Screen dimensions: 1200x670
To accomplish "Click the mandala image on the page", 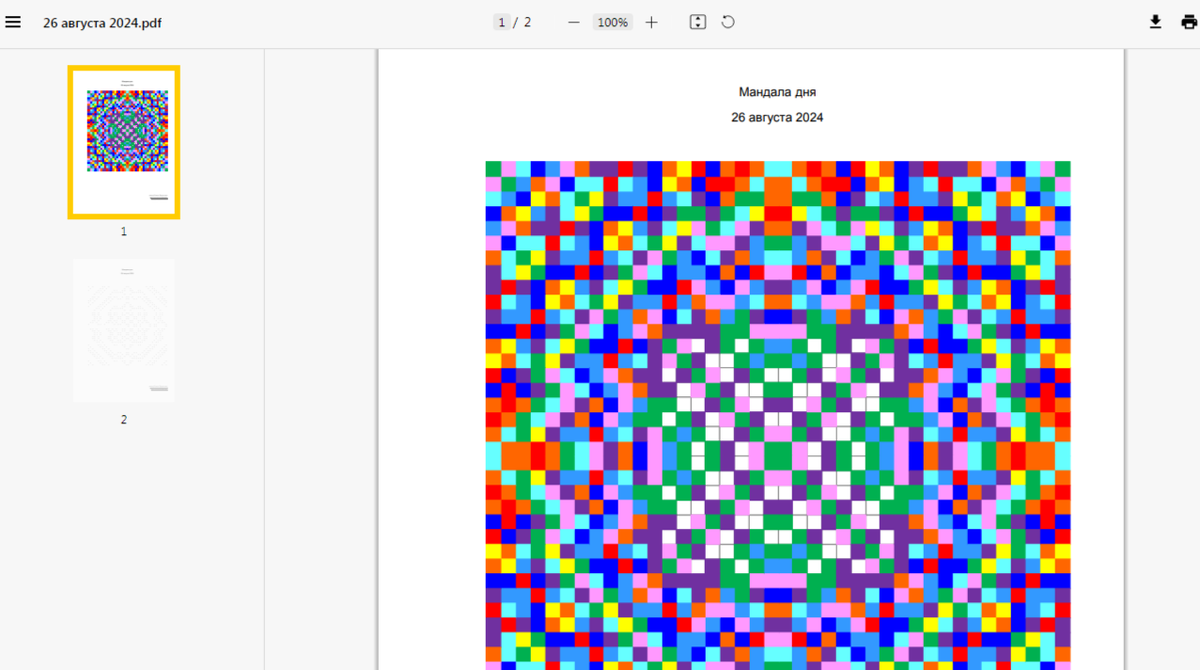I will (x=778, y=415).
